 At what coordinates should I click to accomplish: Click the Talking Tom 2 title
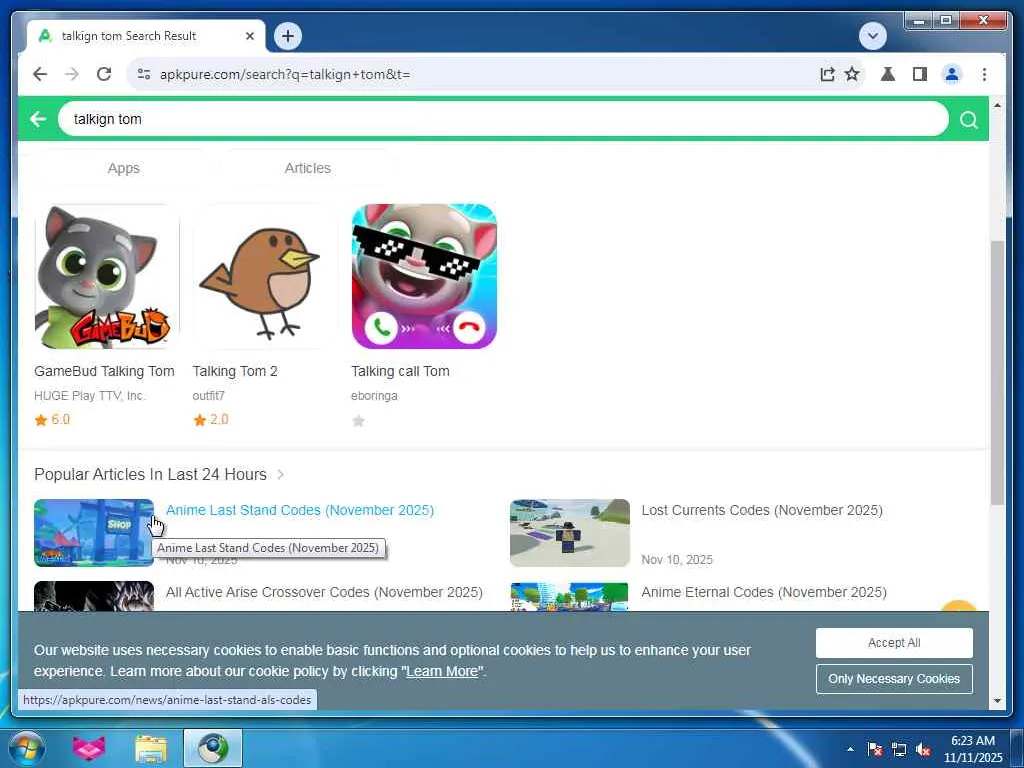pyautogui.click(x=235, y=371)
